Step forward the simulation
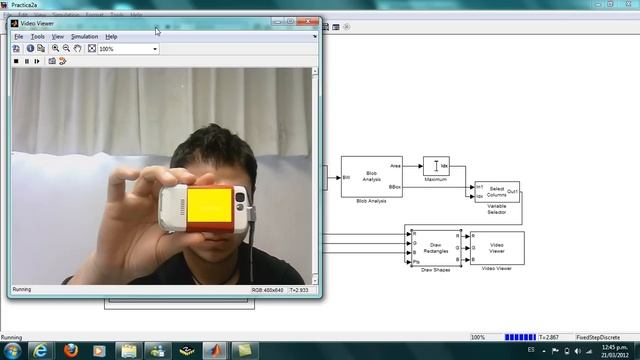 click(37, 61)
